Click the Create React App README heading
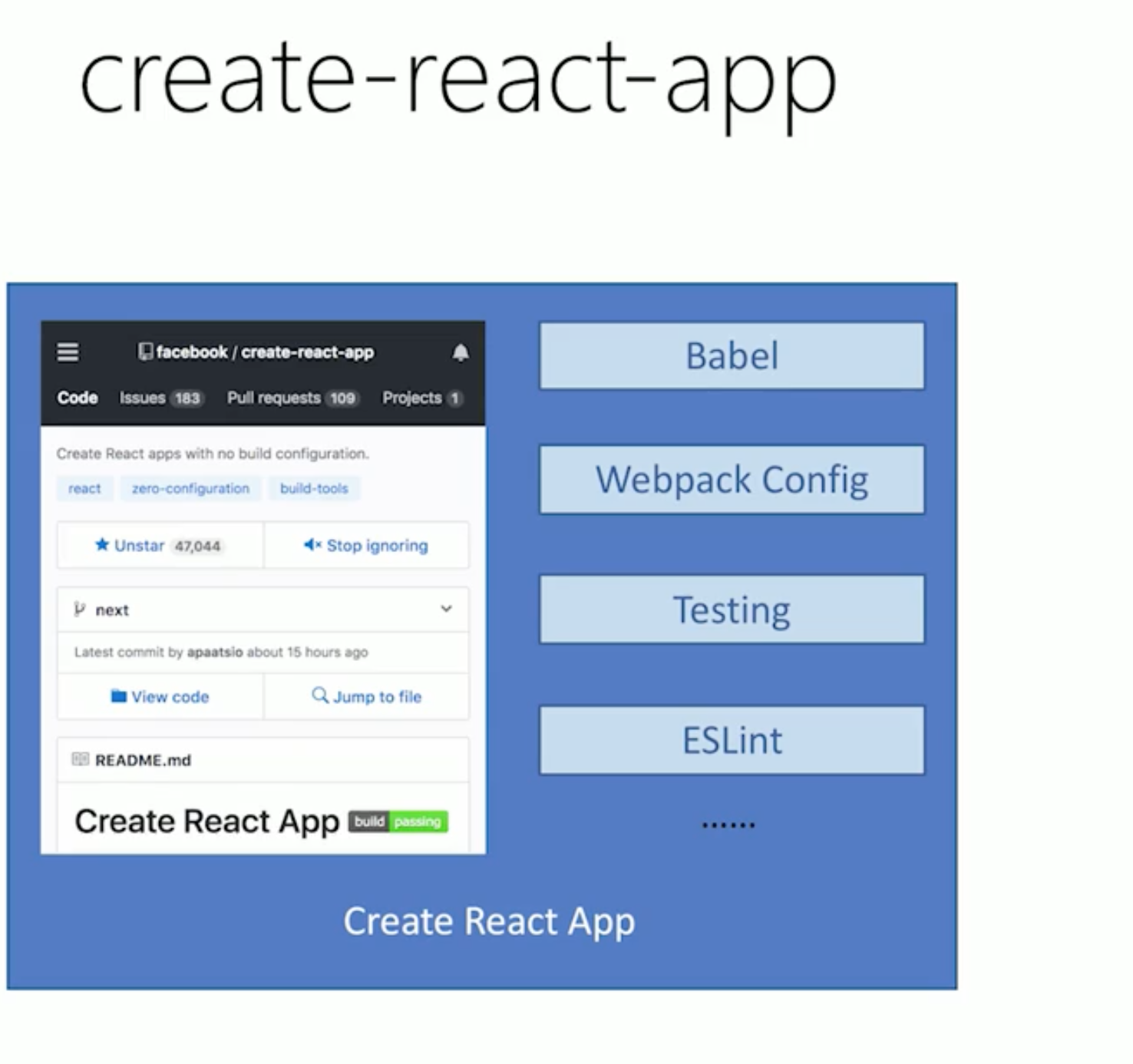The width and height of the screenshot is (1133, 1064). click(x=207, y=821)
